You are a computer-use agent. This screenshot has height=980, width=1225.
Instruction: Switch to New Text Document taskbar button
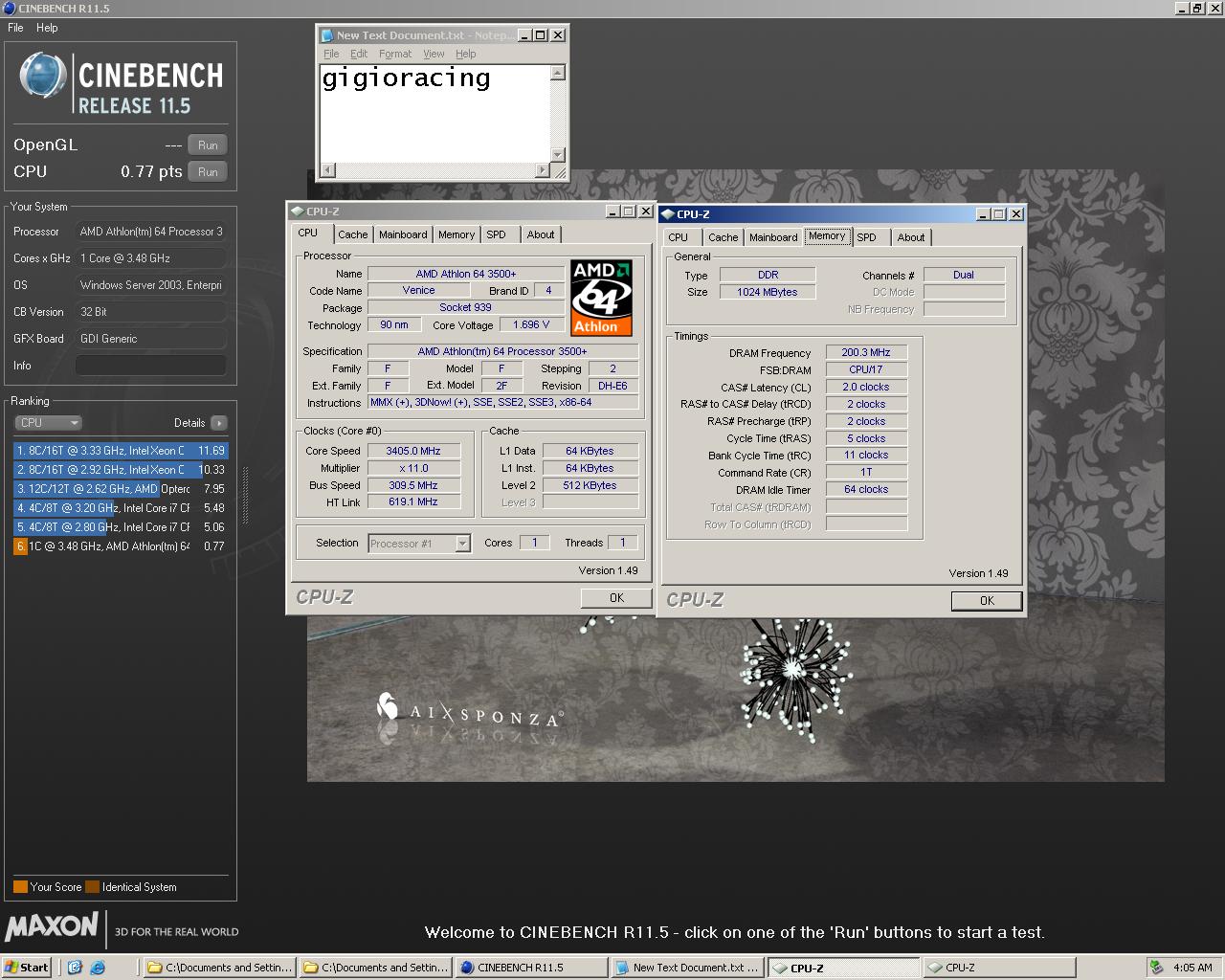688,968
